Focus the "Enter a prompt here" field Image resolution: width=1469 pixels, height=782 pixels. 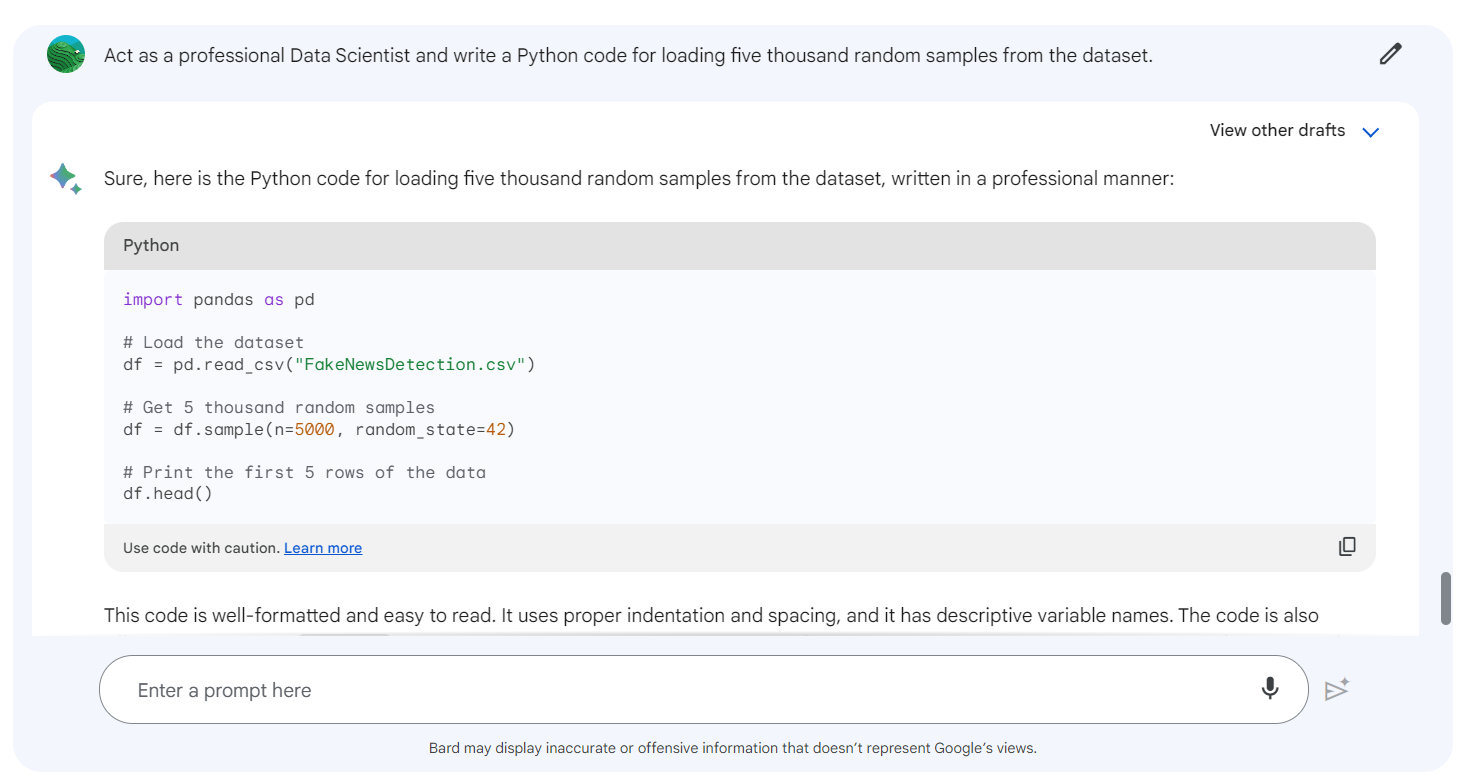(680, 690)
